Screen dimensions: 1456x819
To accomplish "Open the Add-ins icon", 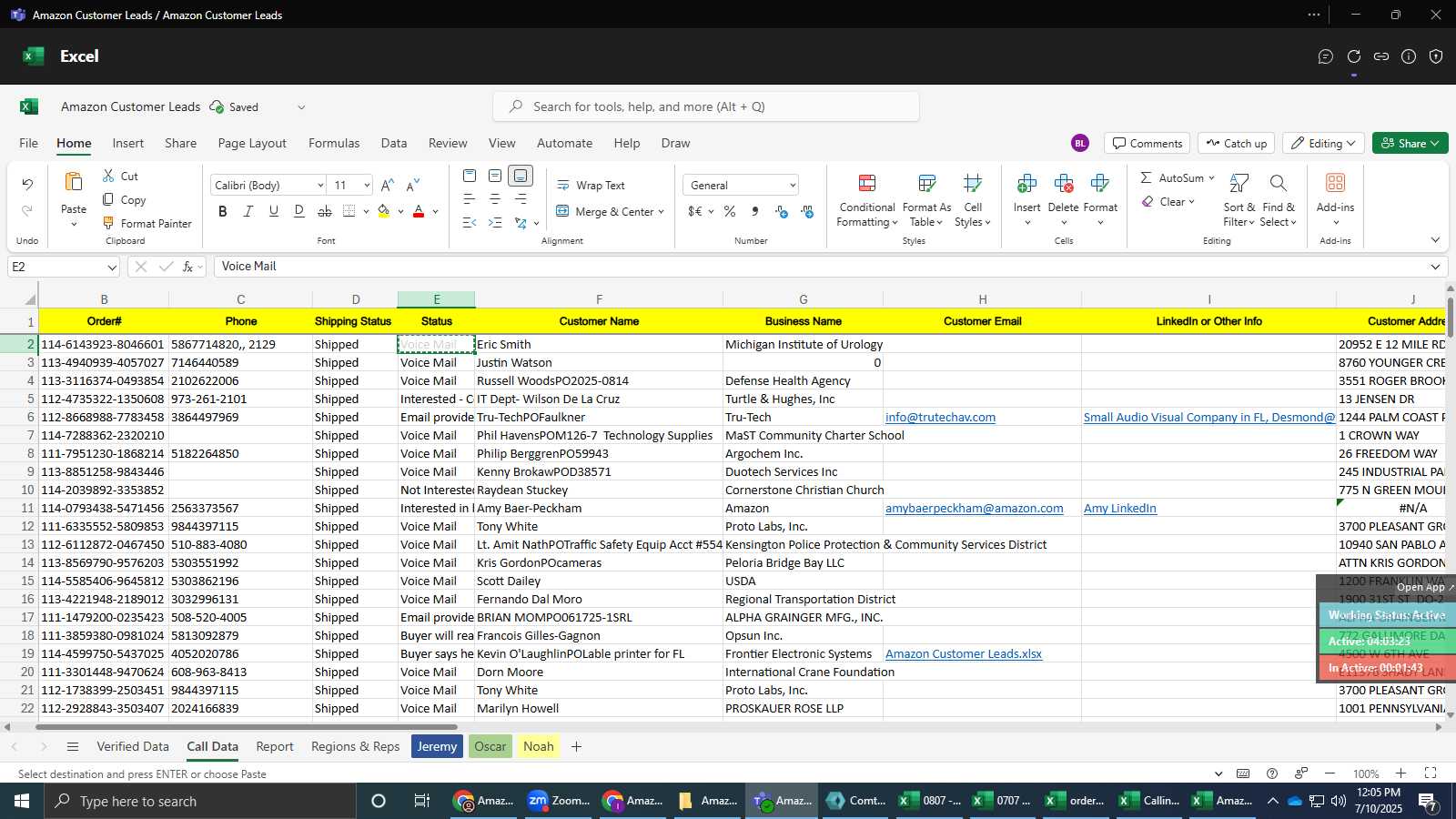I will coord(1335,184).
